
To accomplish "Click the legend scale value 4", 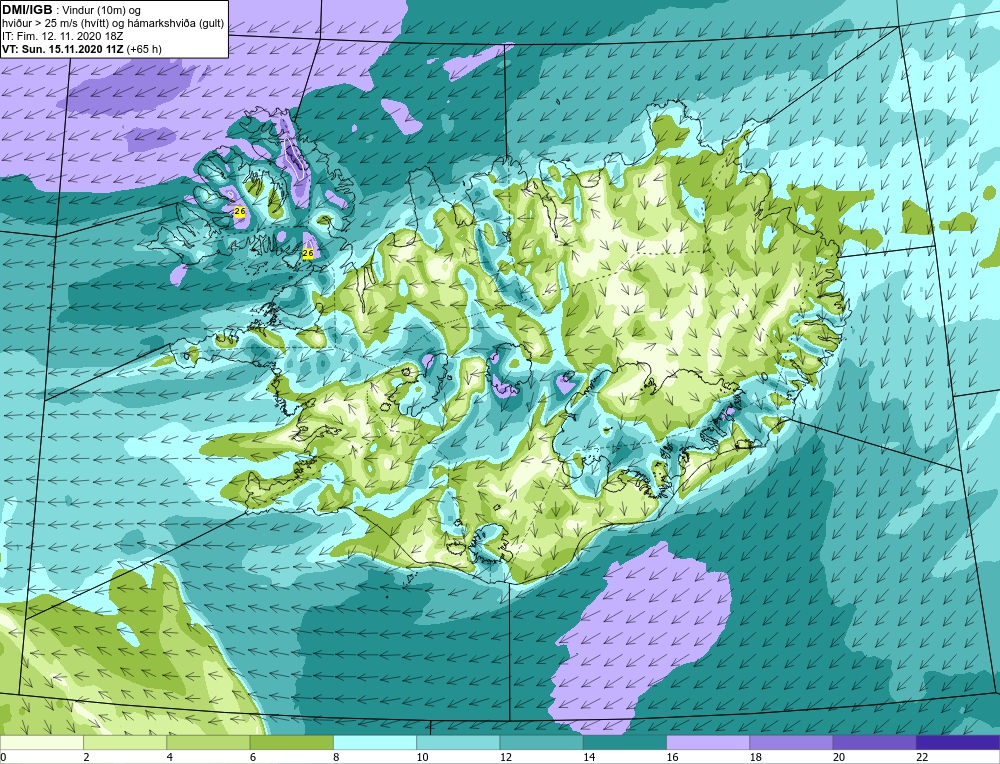I will click(169, 757).
